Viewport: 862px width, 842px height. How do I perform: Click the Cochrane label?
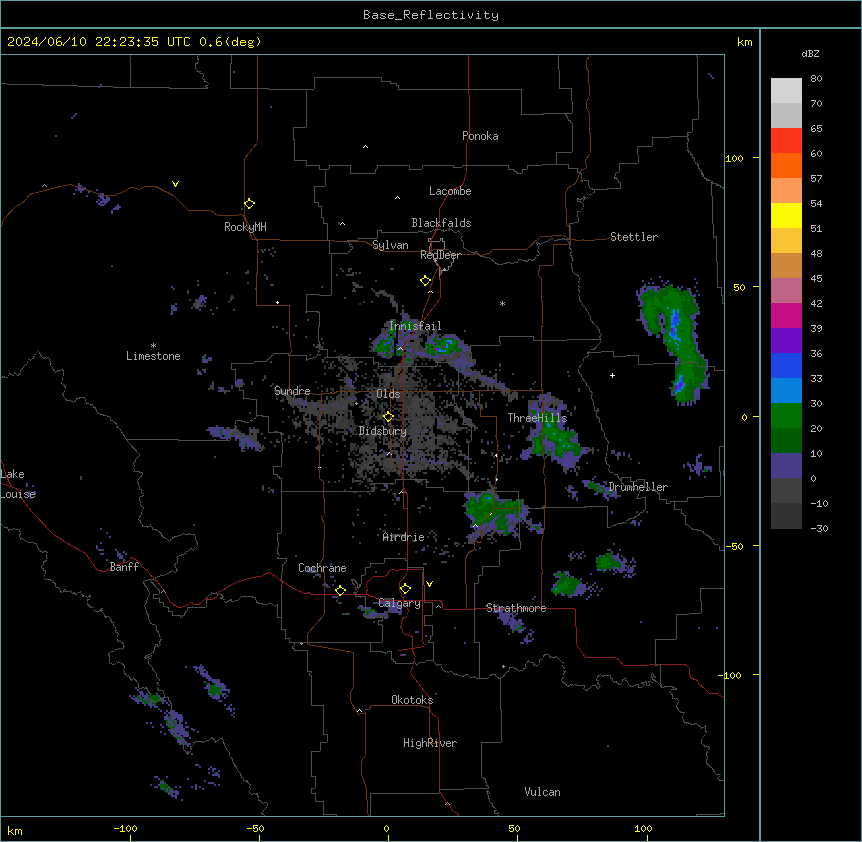pos(322,568)
